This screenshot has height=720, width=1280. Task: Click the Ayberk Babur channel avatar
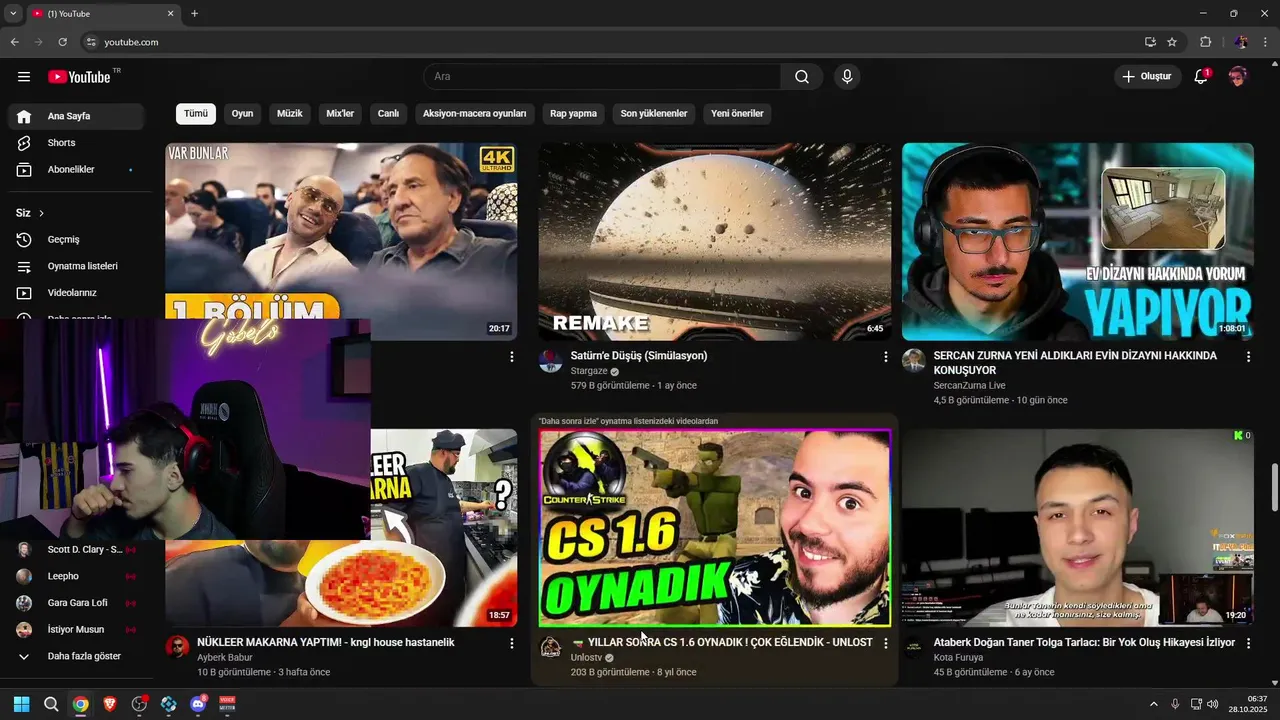[x=177, y=647]
